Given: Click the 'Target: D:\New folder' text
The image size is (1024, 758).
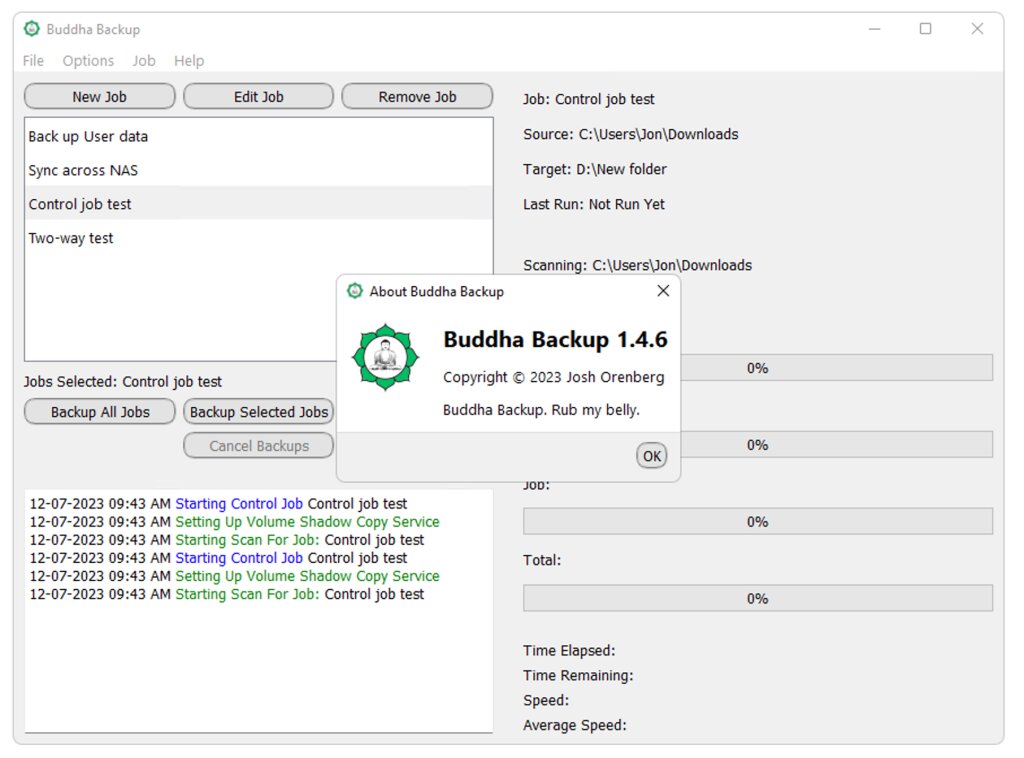Looking at the screenshot, I should click(595, 170).
